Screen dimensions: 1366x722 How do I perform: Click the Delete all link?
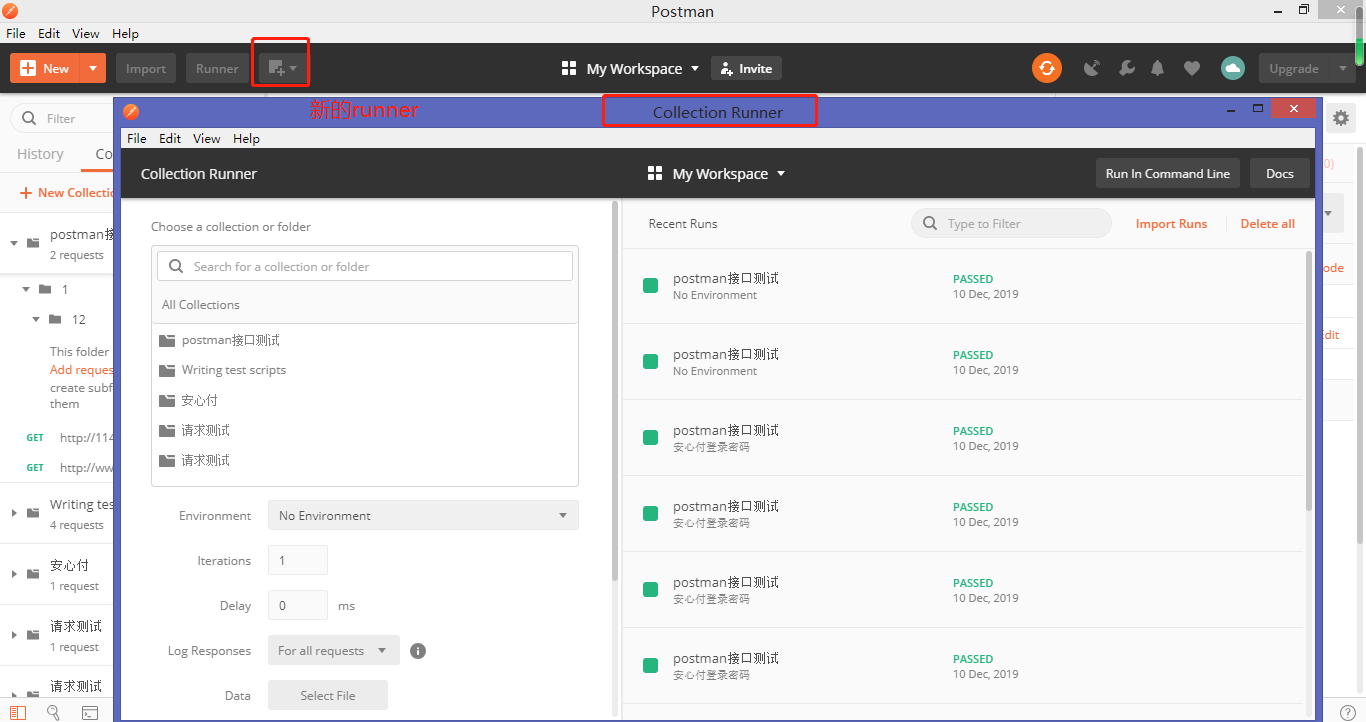(1268, 224)
